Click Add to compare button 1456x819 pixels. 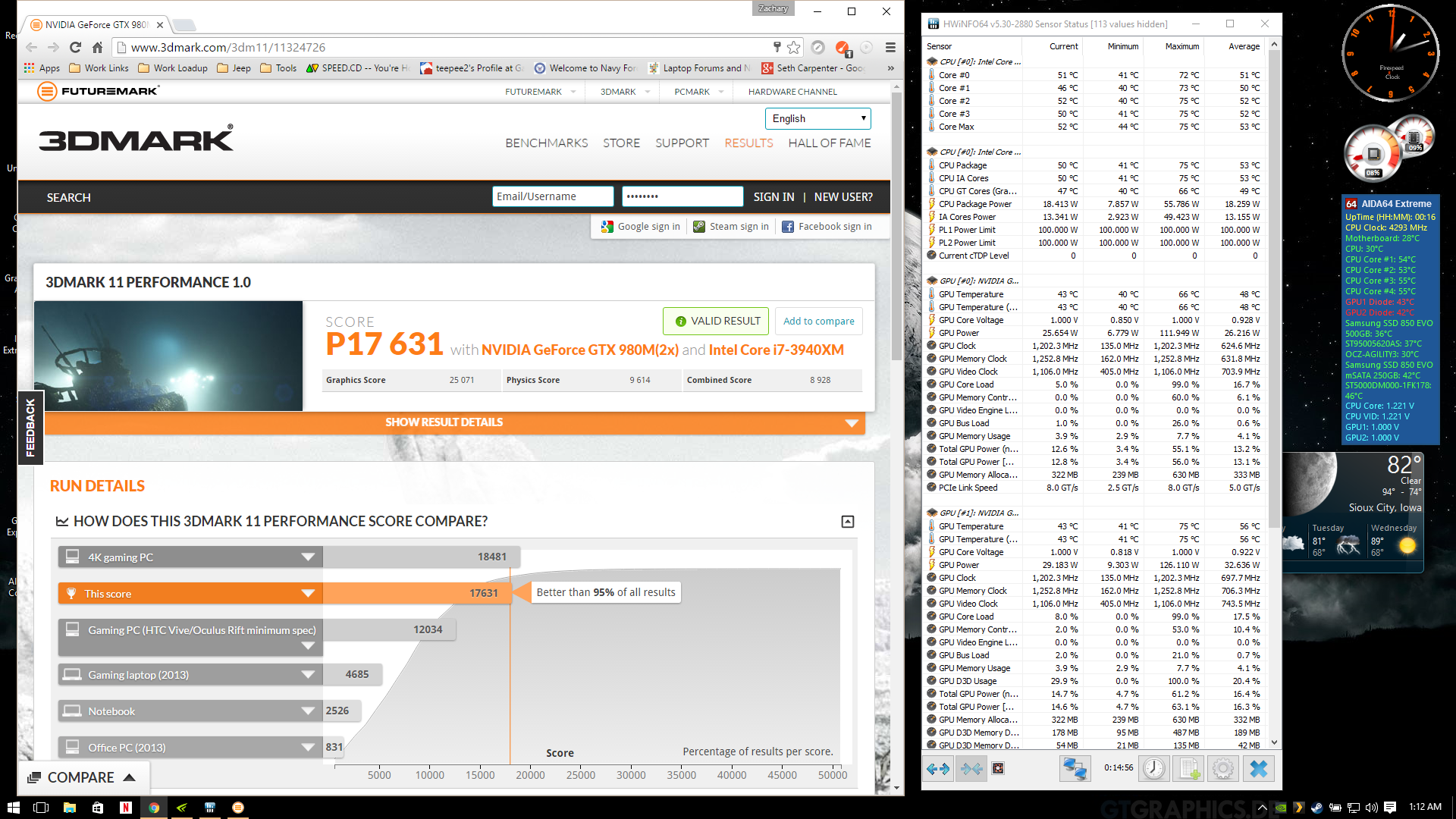pyautogui.click(x=818, y=321)
